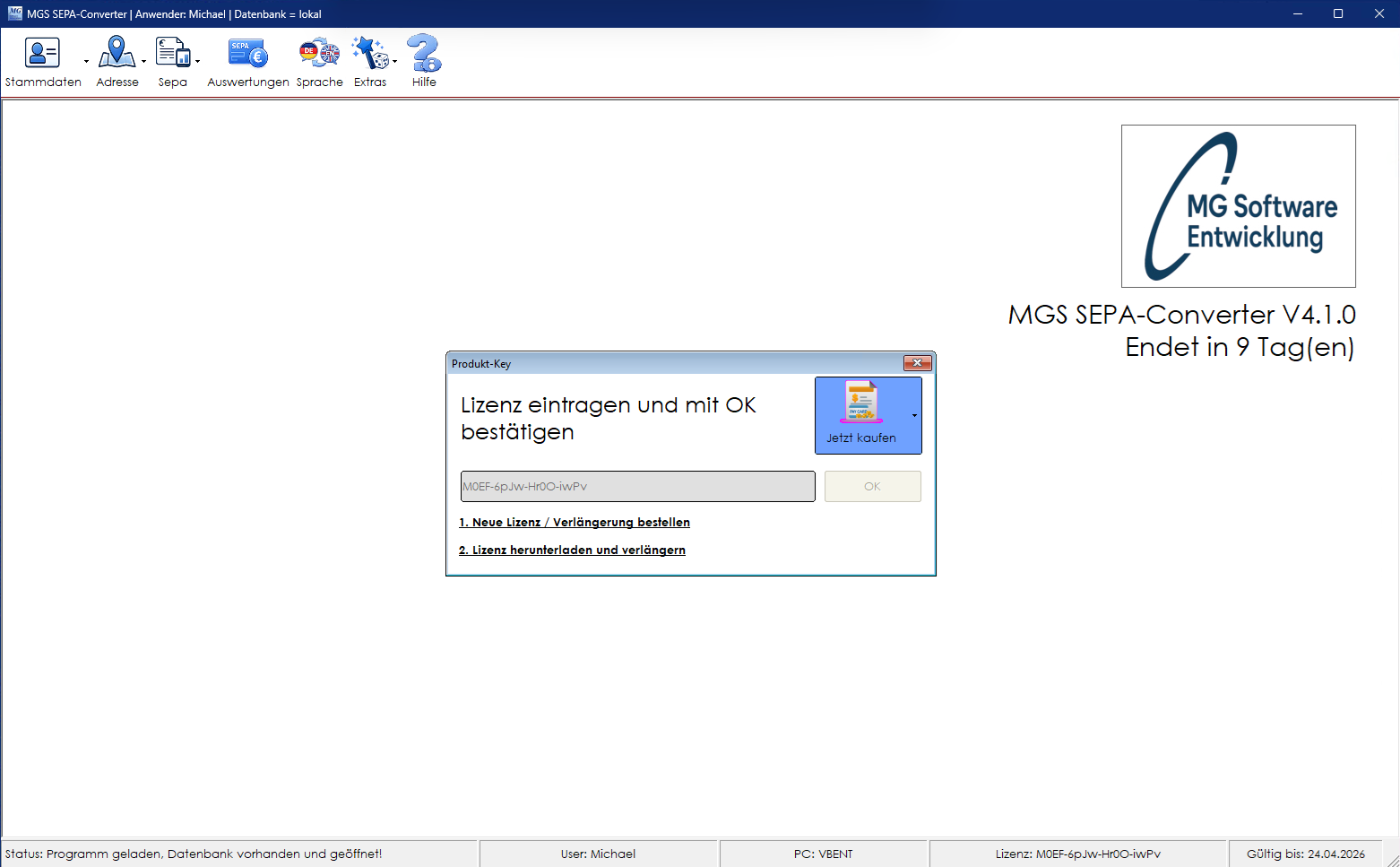Expand the Jetzt kaufen dropdown arrow

[914, 416]
